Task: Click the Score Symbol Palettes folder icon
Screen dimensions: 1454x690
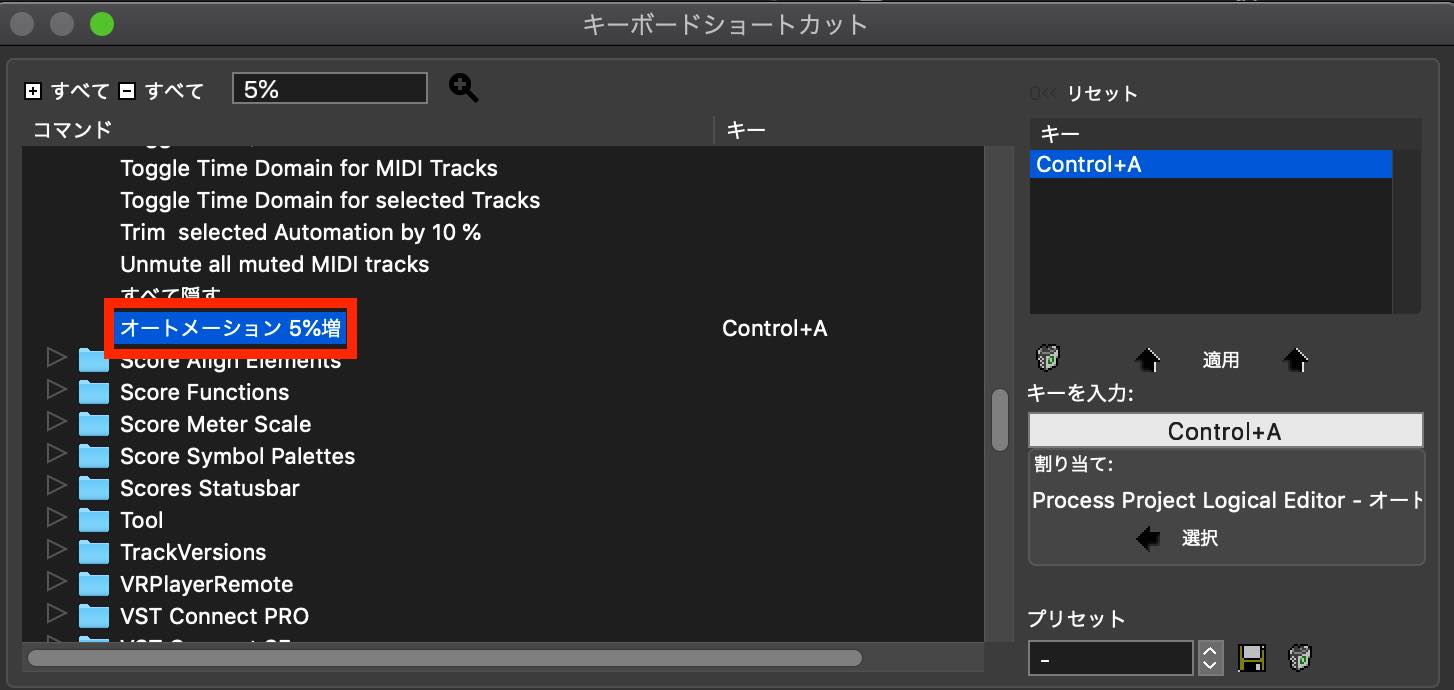Action: pyautogui.click(x=94, y=456)
